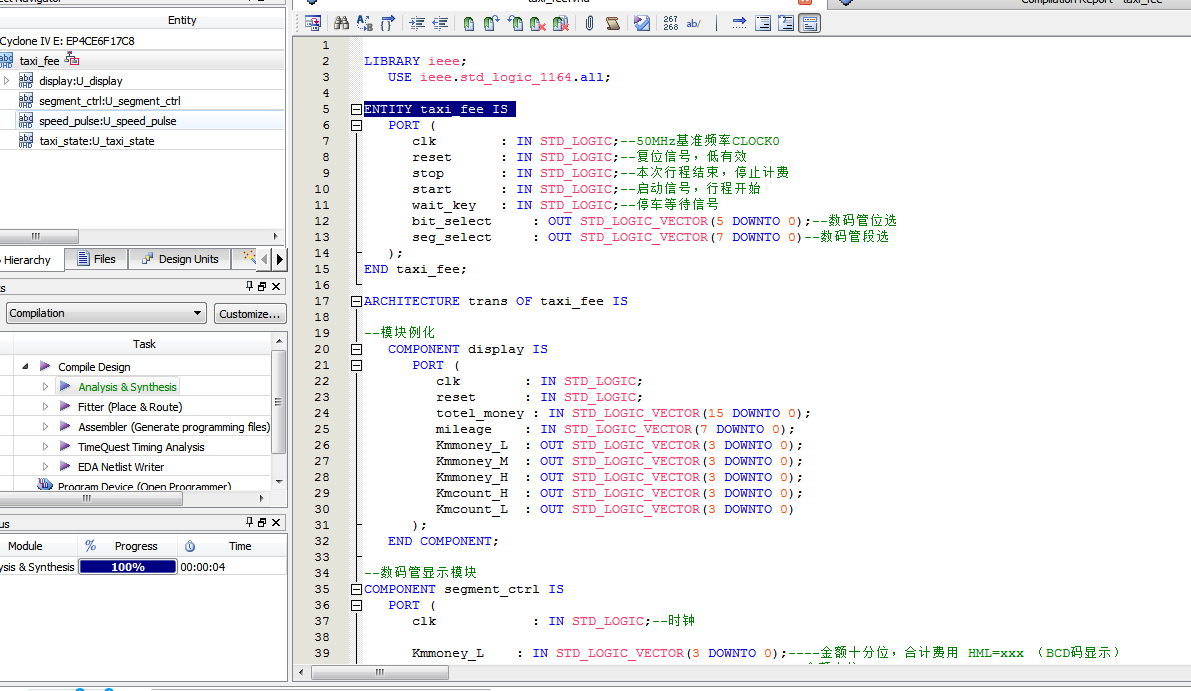Select taxi_state:U_taxi_state instance

[96, 141]
